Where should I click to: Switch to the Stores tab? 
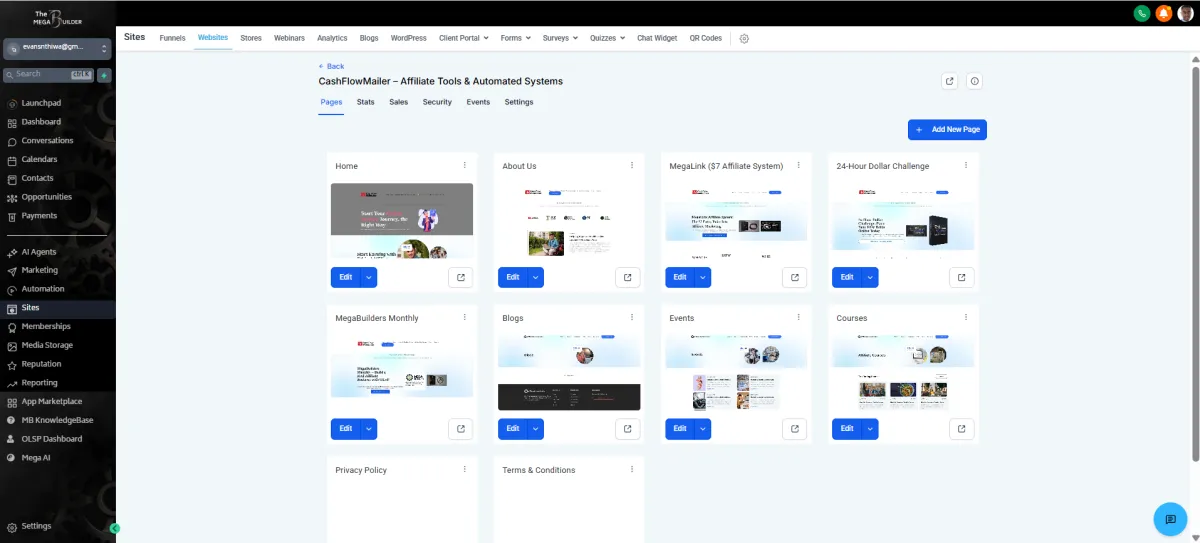point(251,38)
